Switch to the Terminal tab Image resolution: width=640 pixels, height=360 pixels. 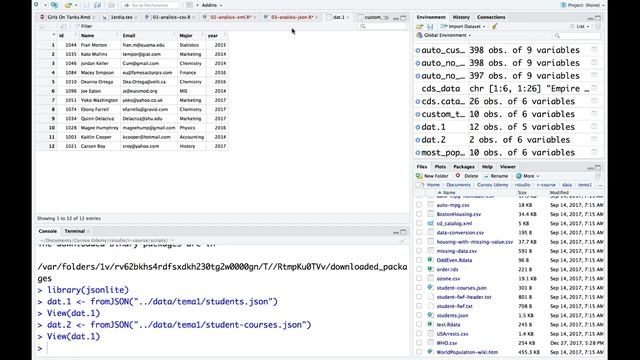click(75, 231)
